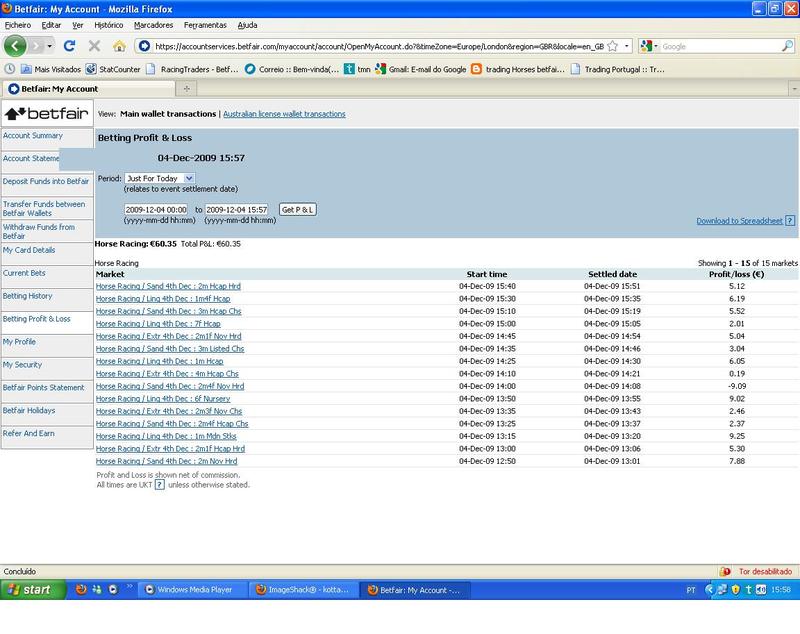Click the -9.09 profit/loss value

click(x=737, y=386)
